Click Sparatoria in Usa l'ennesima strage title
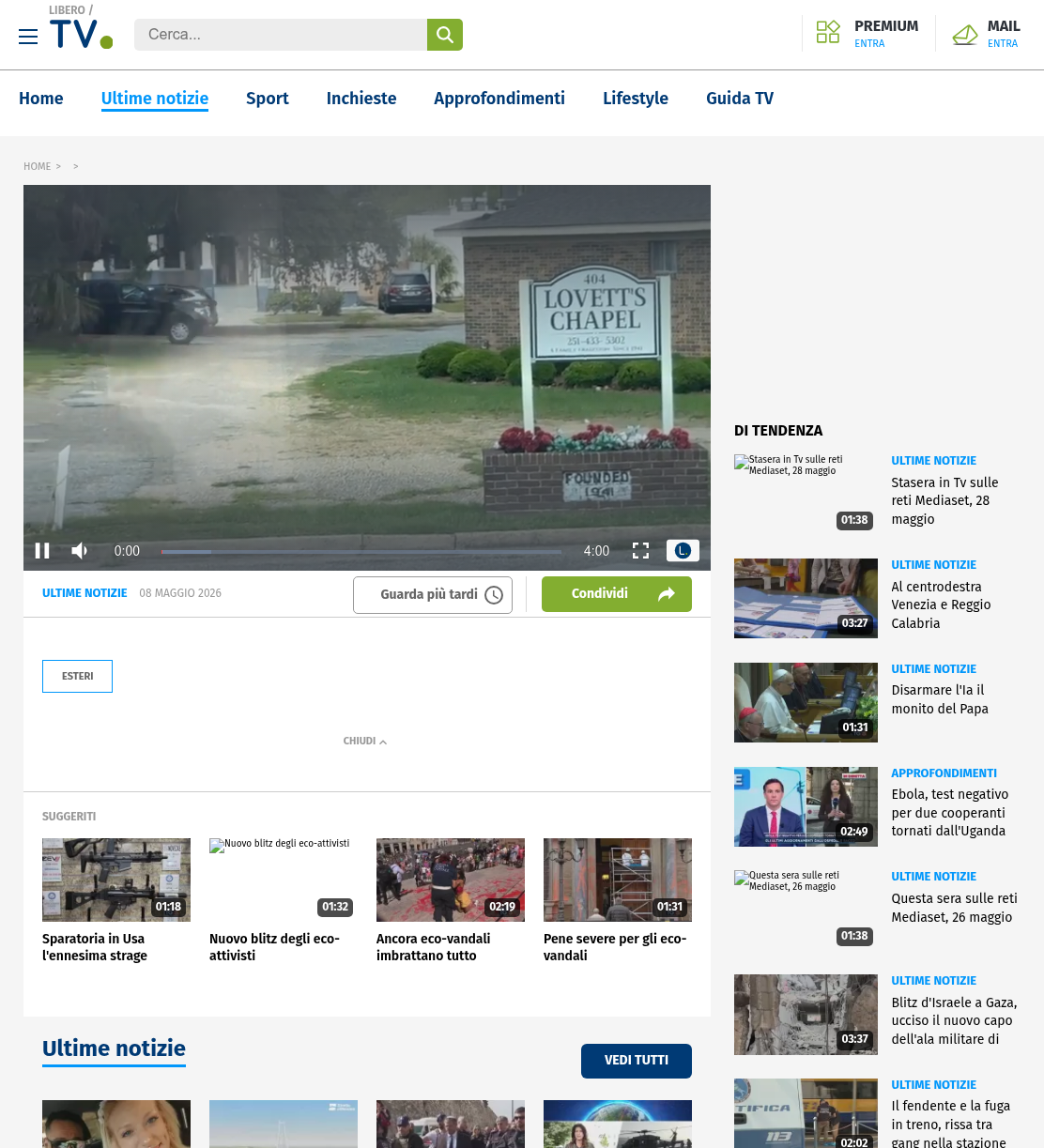 95,947
